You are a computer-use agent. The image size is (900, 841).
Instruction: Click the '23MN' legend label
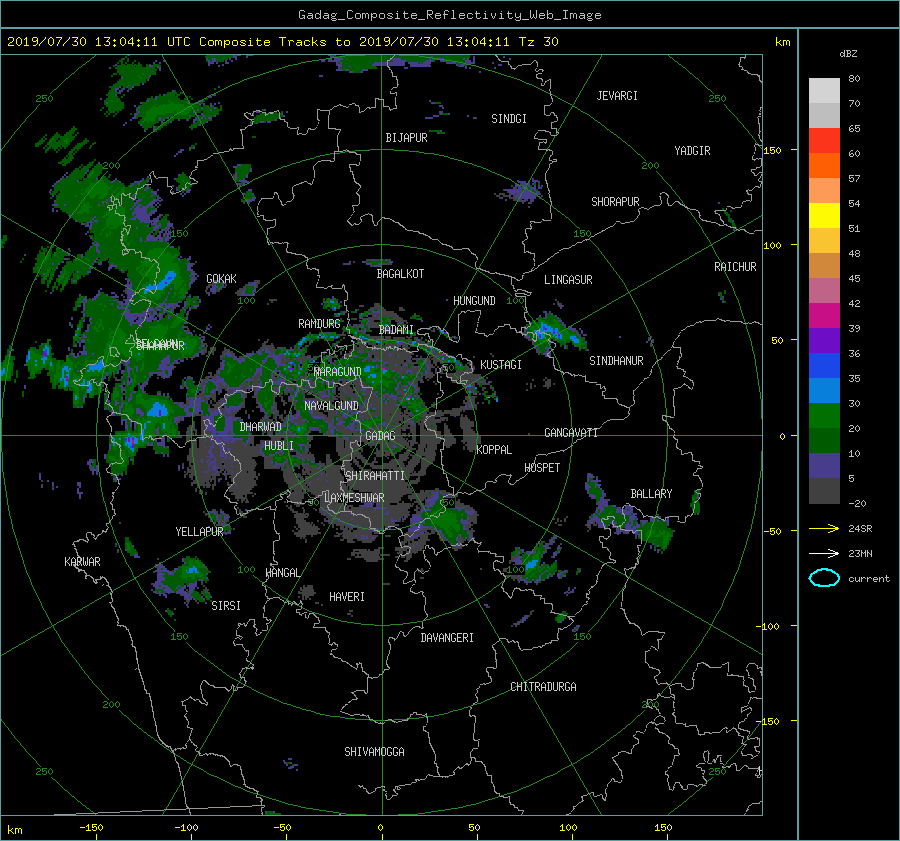tap(860, 553)
